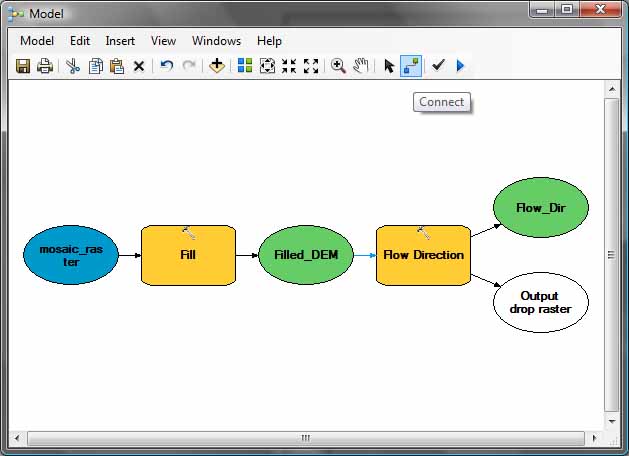Click the Print icon in toolbar
This screenshot has height=456, width=629.
click(x=44, y=66)
